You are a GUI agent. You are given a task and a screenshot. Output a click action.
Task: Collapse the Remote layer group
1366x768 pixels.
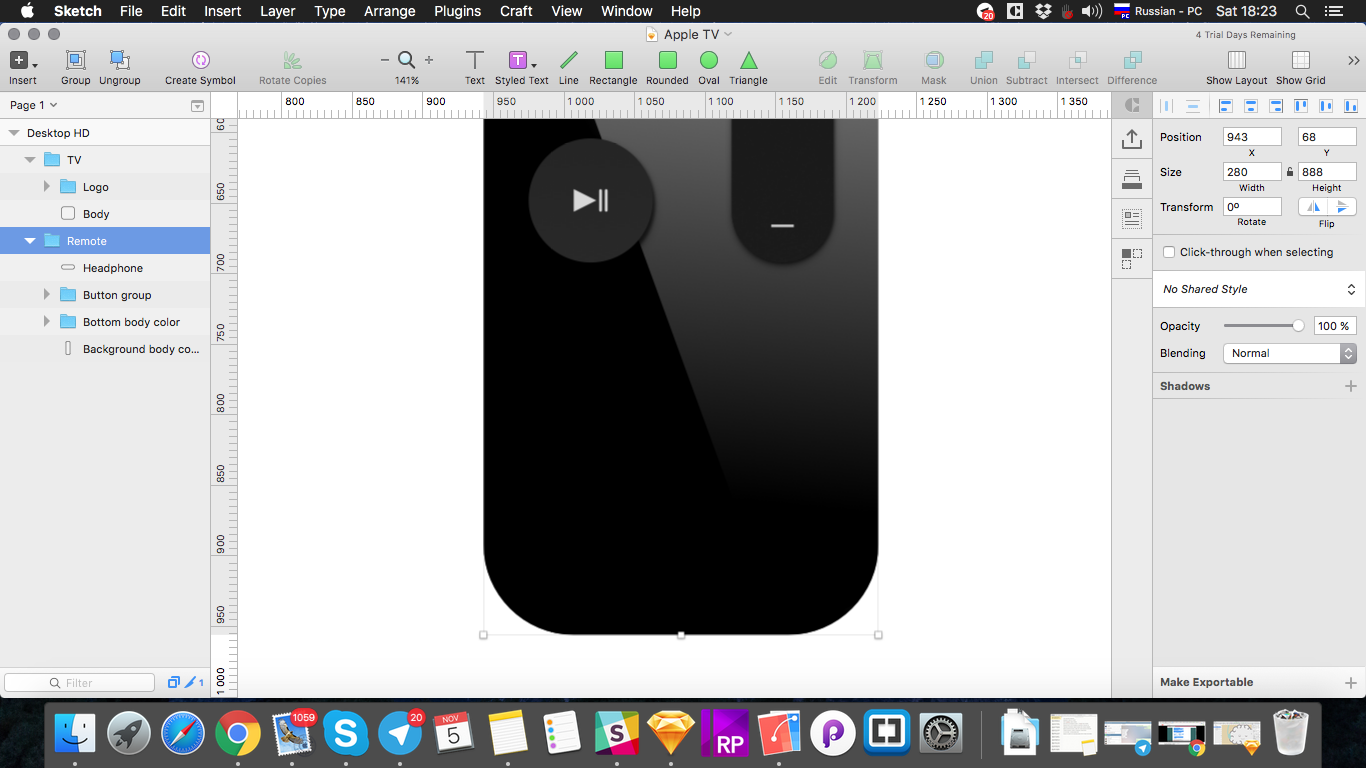[x=30, y=241]
